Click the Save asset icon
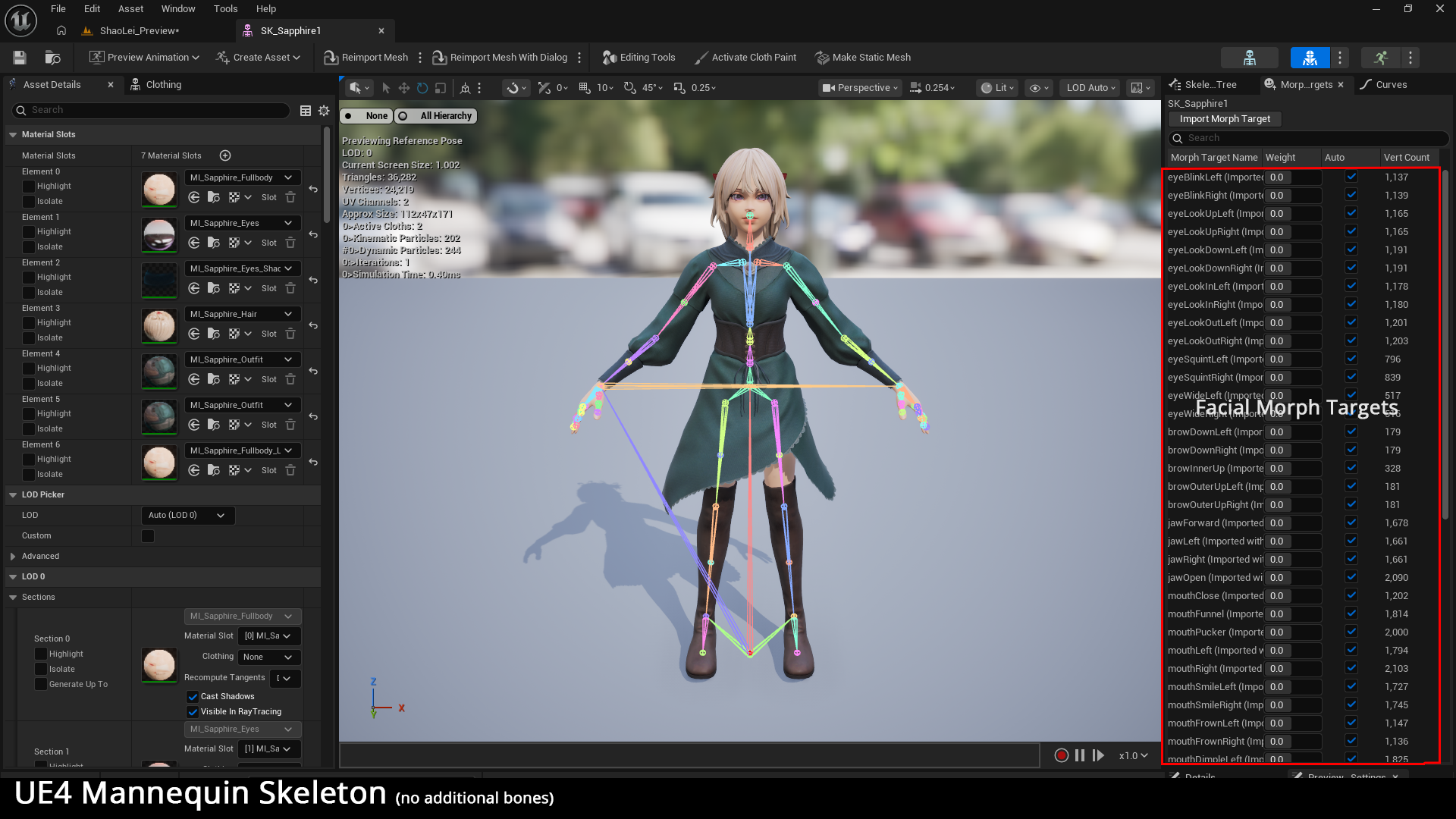1456x819 pixels. (20, 58)
